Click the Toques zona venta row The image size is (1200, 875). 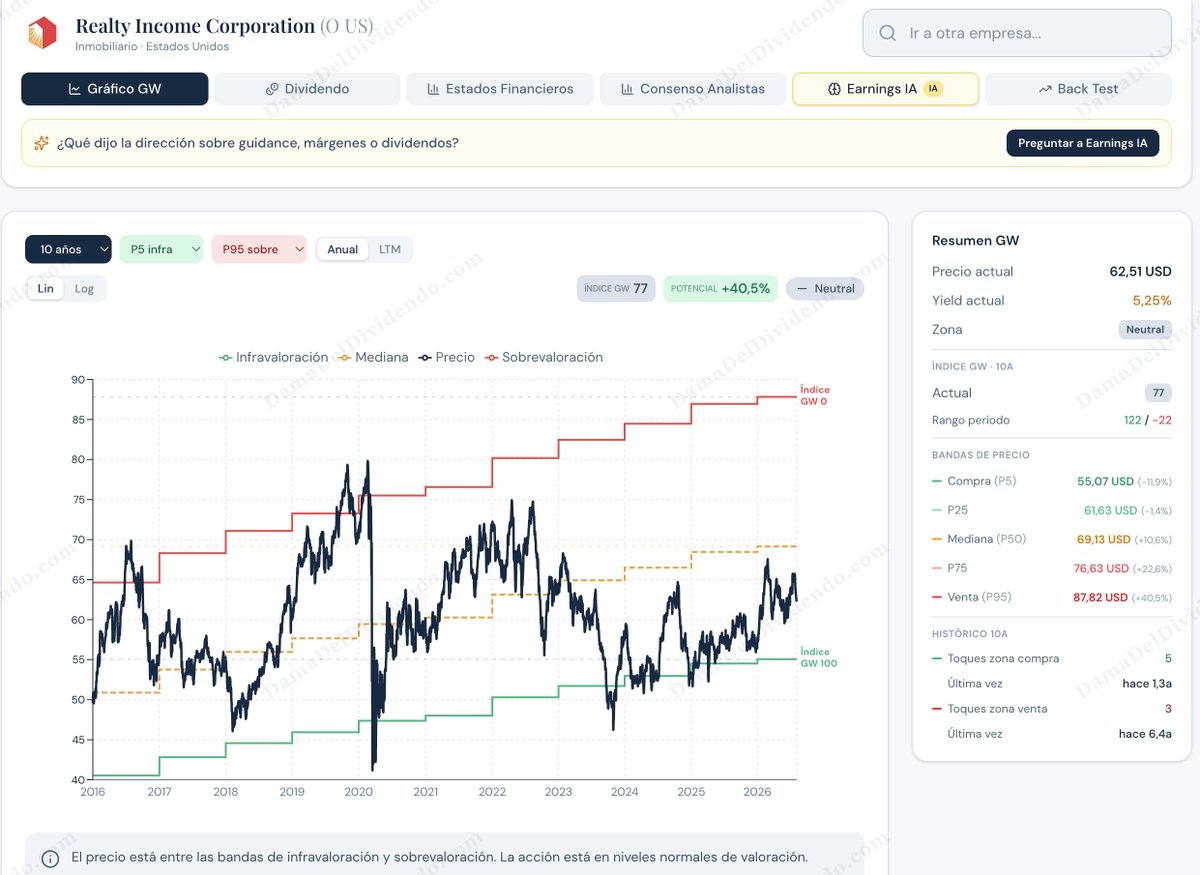1052,709
